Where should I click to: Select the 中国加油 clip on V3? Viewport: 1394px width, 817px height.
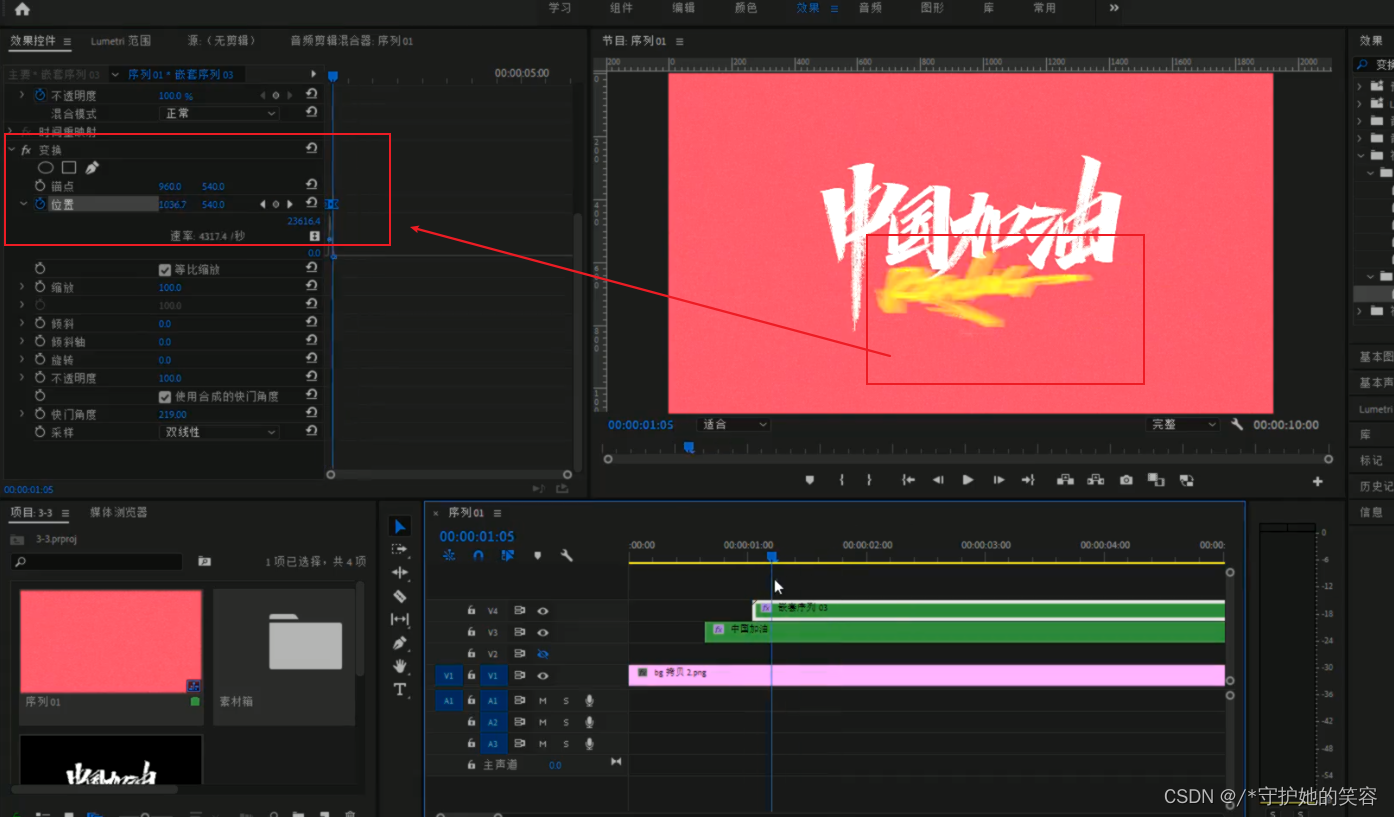(x=964, y=632)
